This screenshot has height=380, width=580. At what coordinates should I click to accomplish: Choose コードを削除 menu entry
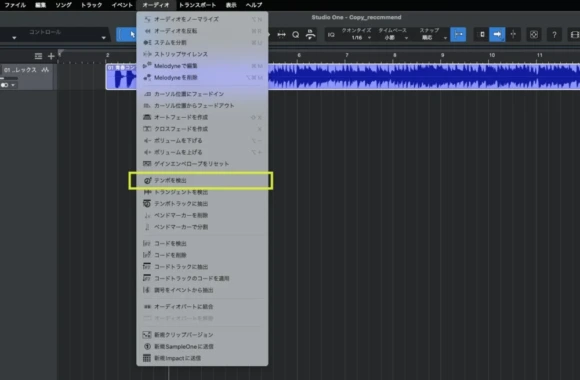click(202, 255)
